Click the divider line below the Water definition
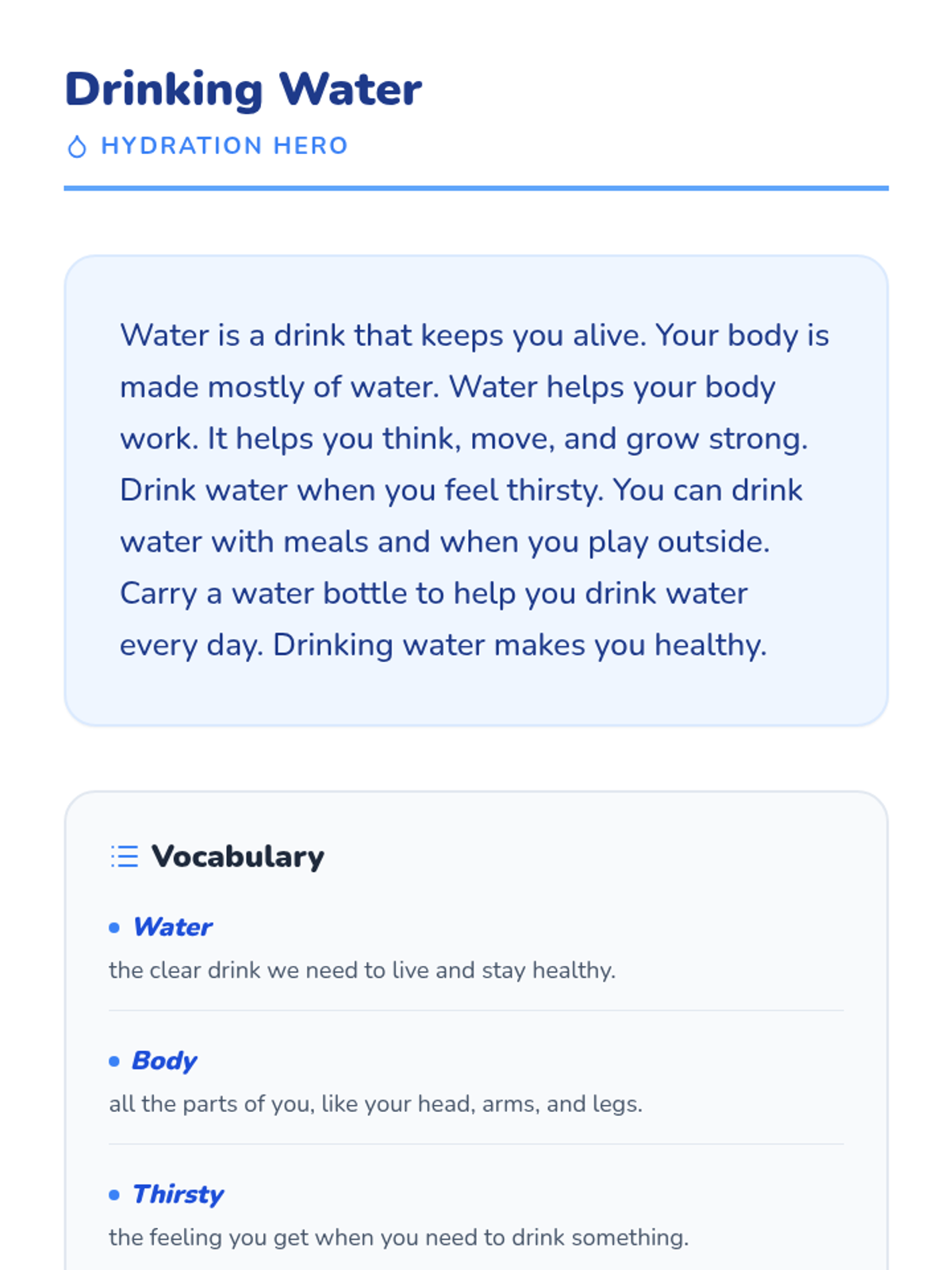Viewport: 952px width, 1270px height. coord(476,1010)
